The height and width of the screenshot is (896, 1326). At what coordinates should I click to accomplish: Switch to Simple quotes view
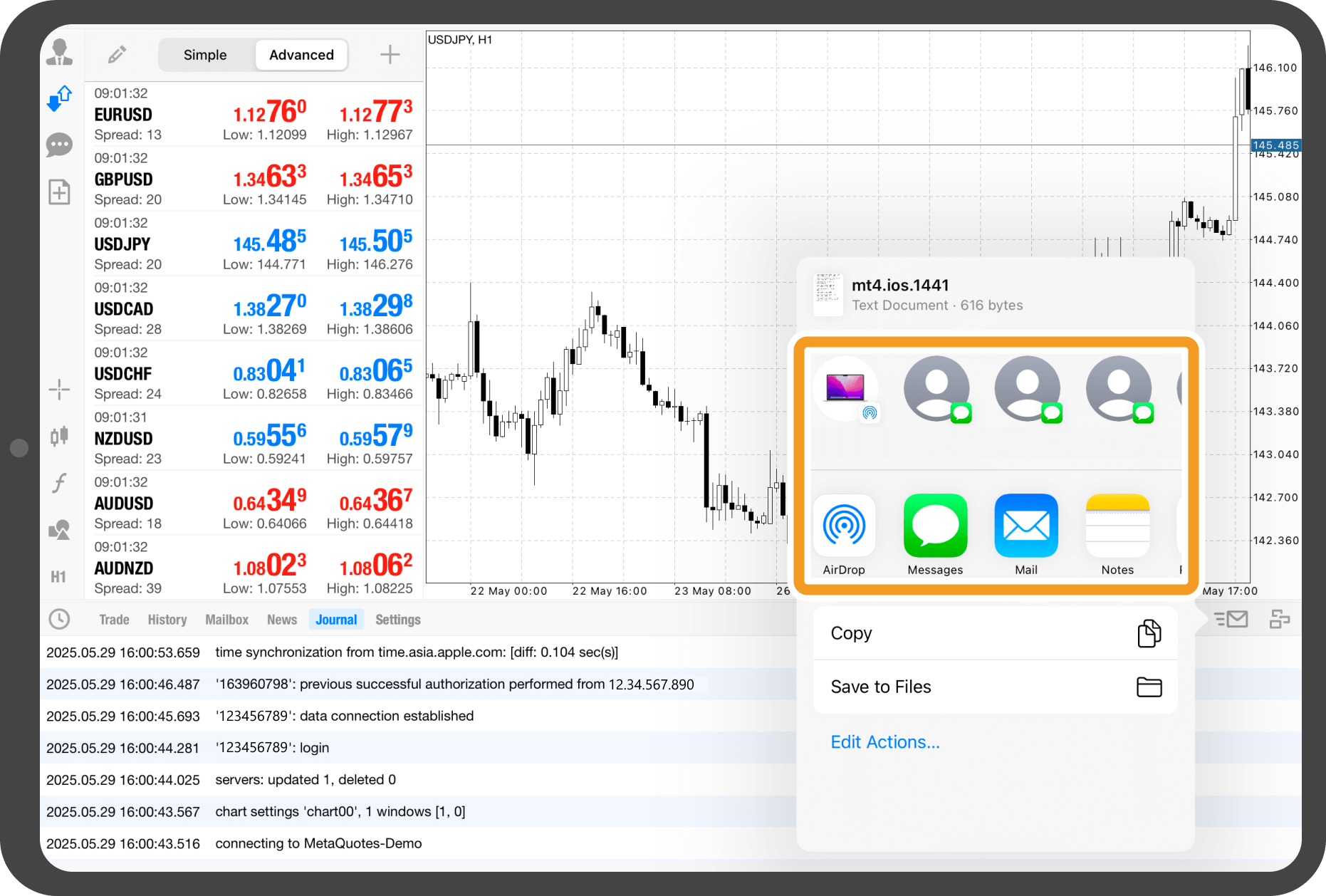(205, 55)
